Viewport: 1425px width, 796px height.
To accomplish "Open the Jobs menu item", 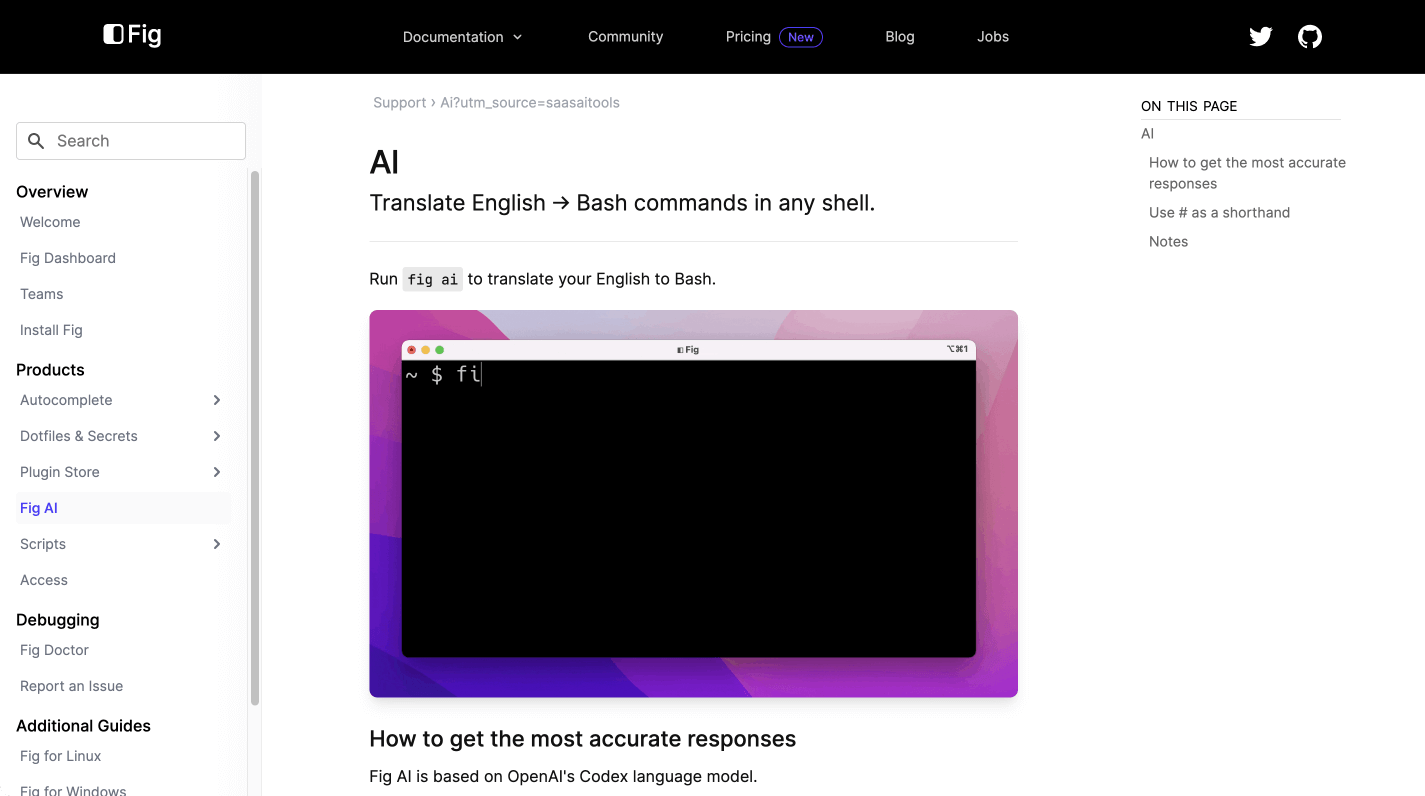I will click(x=992, y=36).
